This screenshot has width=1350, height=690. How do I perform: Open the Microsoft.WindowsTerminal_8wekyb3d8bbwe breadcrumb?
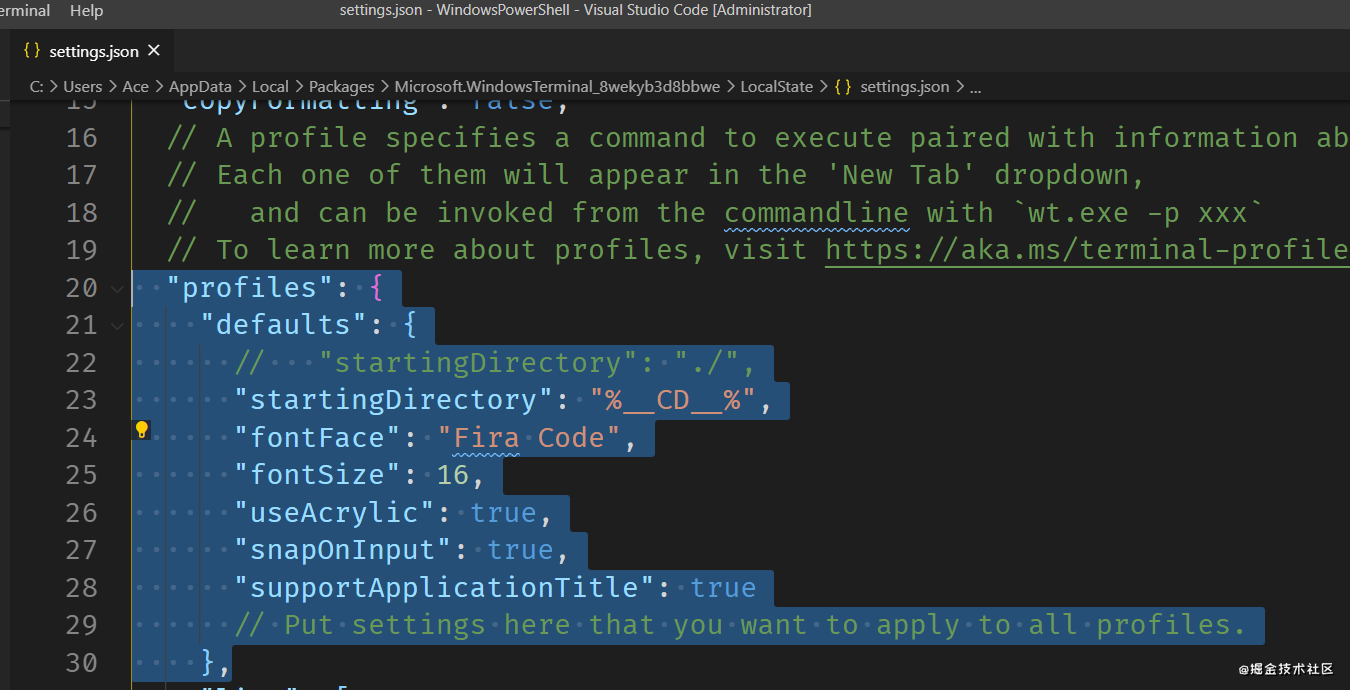[557, 87]
